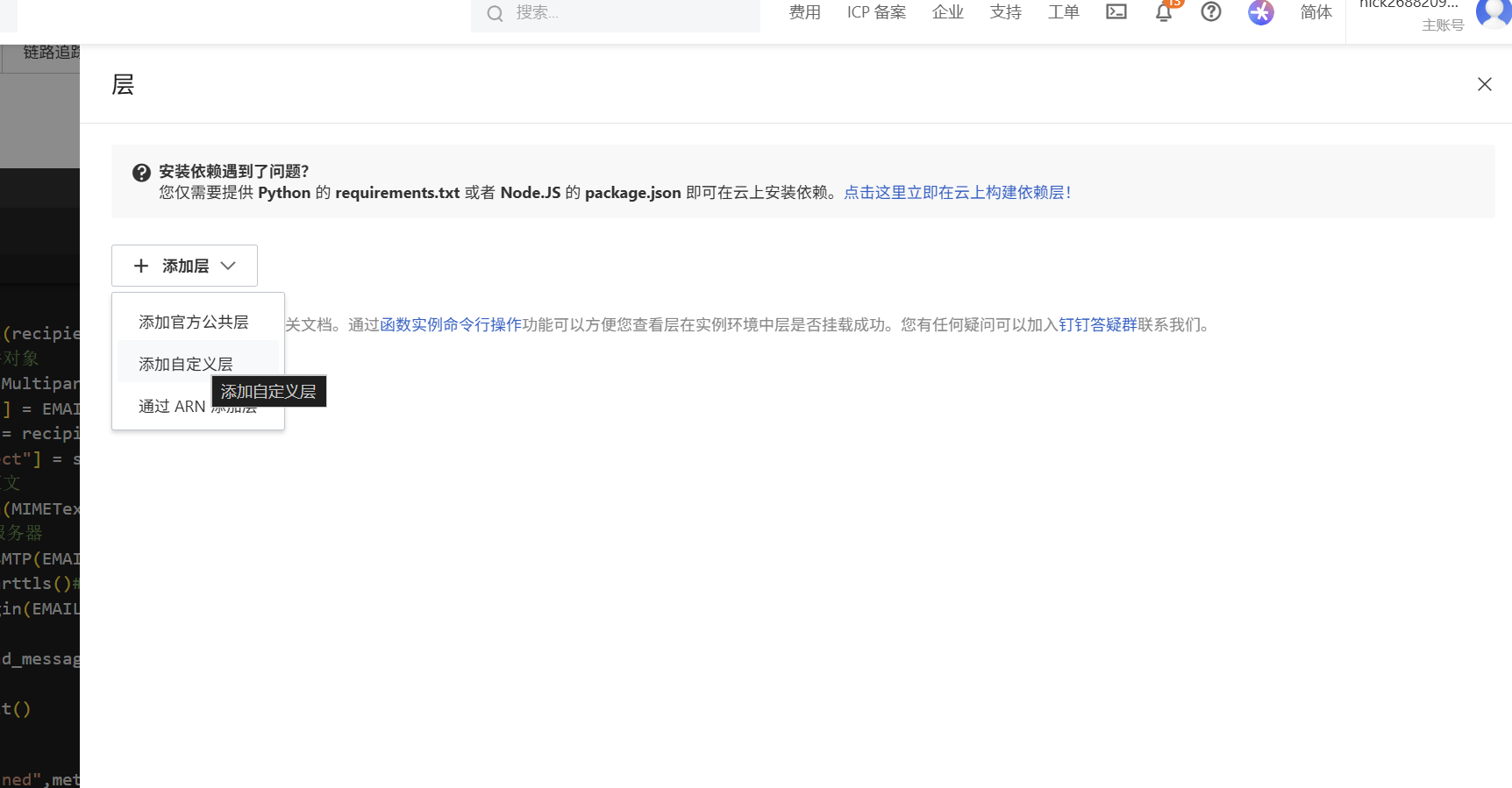
Task: Open the 工单 top menu
Action: click(1064, 12)
